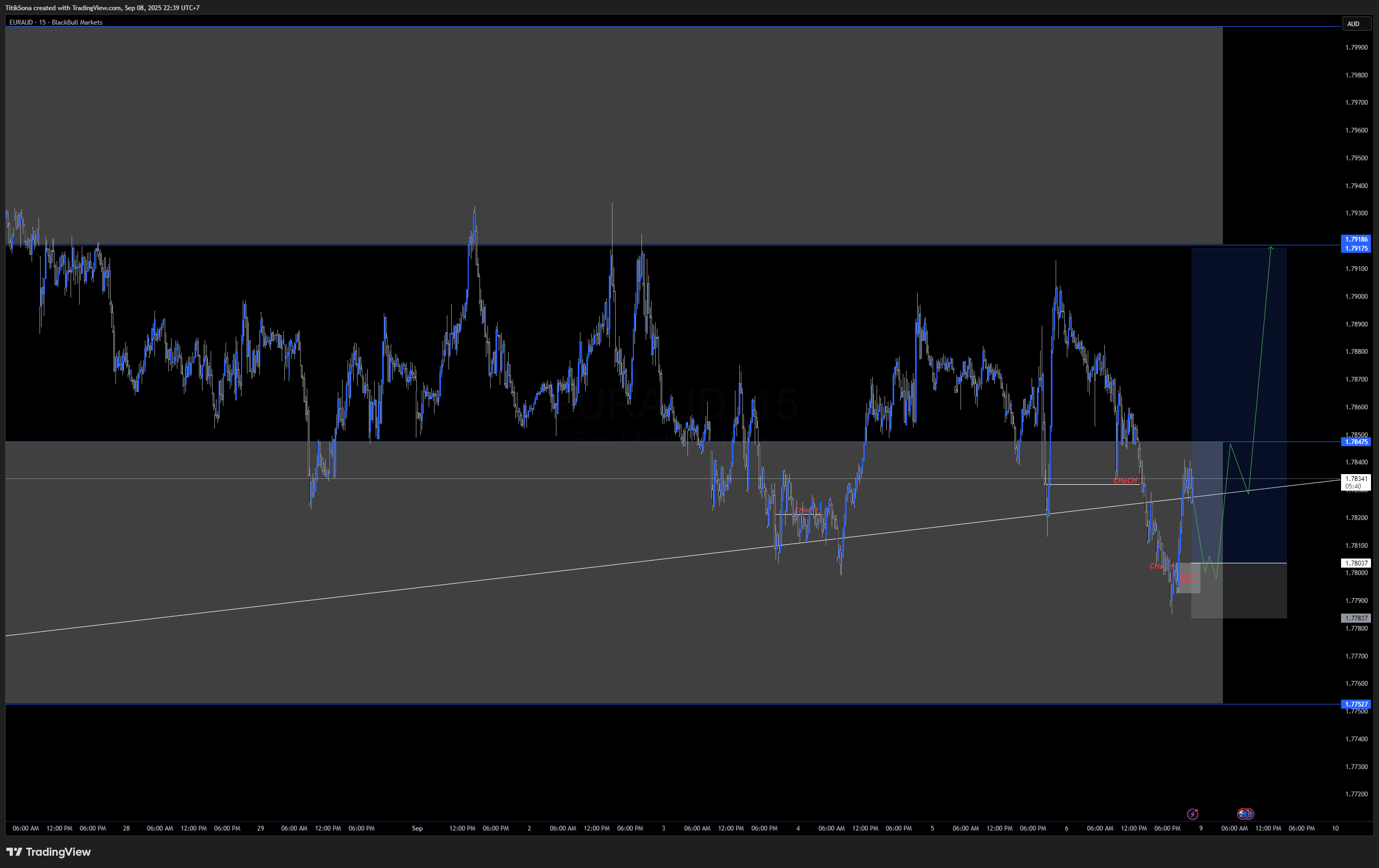Click the purple lightning event icon
Viewport: 1379px width, 868px height.
click(x=1192, y=813)
